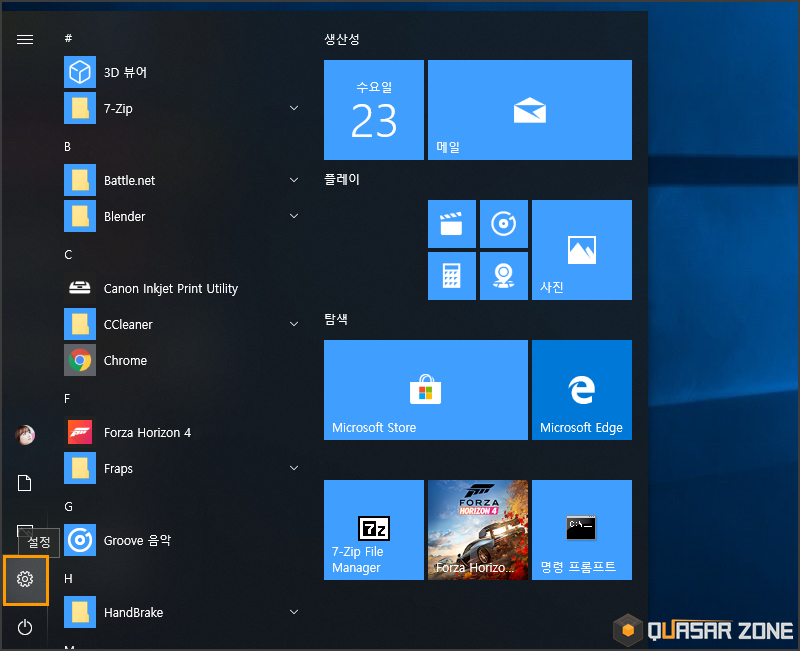
Task: Expand the HandBrake folder chevron
Action: [x=294, y=612]
